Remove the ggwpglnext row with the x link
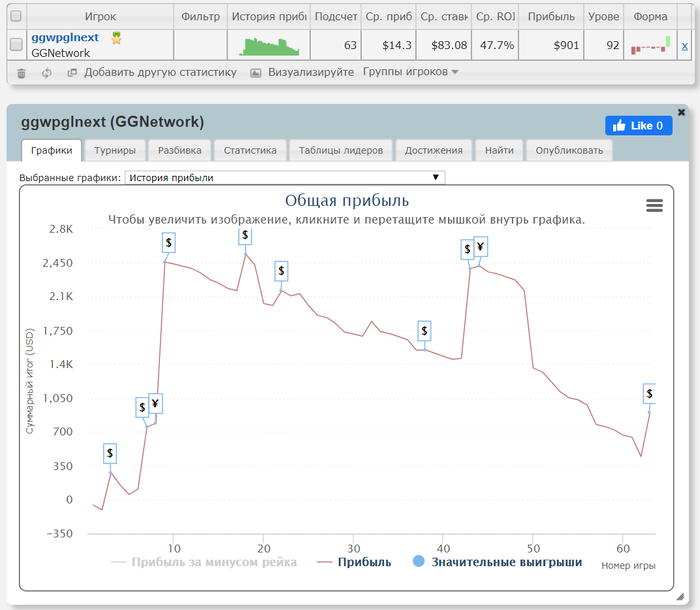700x610 pixels. pyautogui.click(x=684, y=46)
